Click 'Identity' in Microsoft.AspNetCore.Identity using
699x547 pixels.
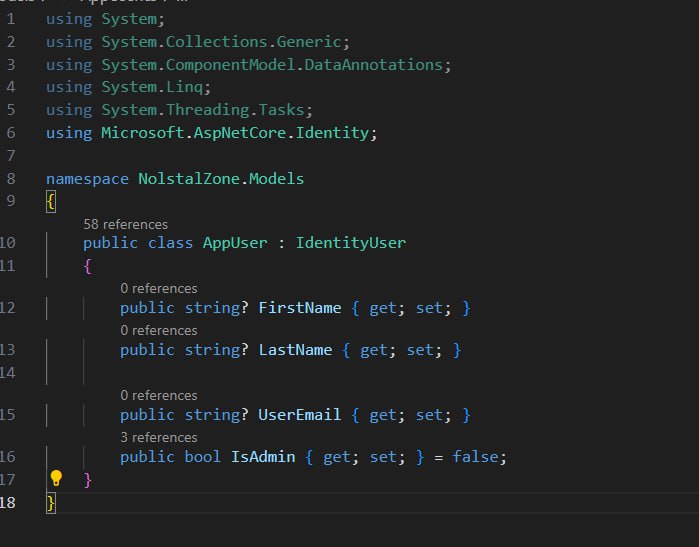(x=332, y=133)
